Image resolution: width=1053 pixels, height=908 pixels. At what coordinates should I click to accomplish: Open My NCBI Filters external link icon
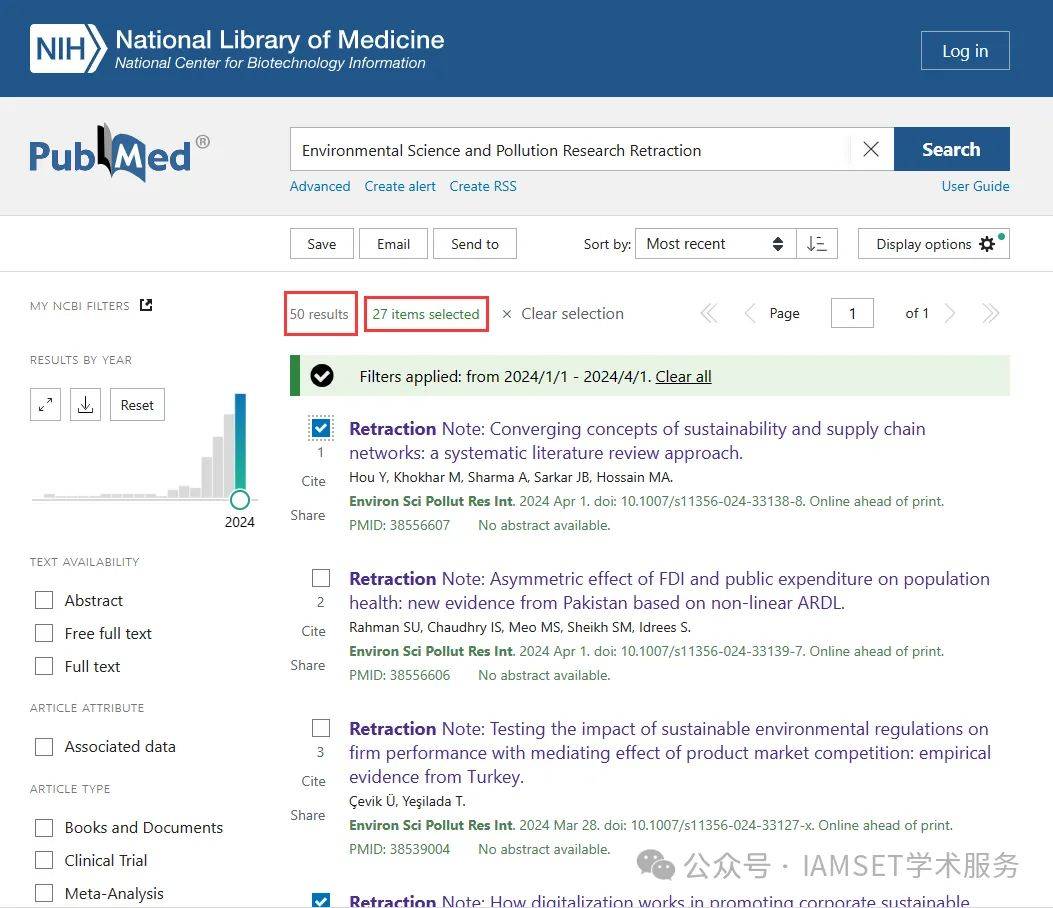point(146,305)
